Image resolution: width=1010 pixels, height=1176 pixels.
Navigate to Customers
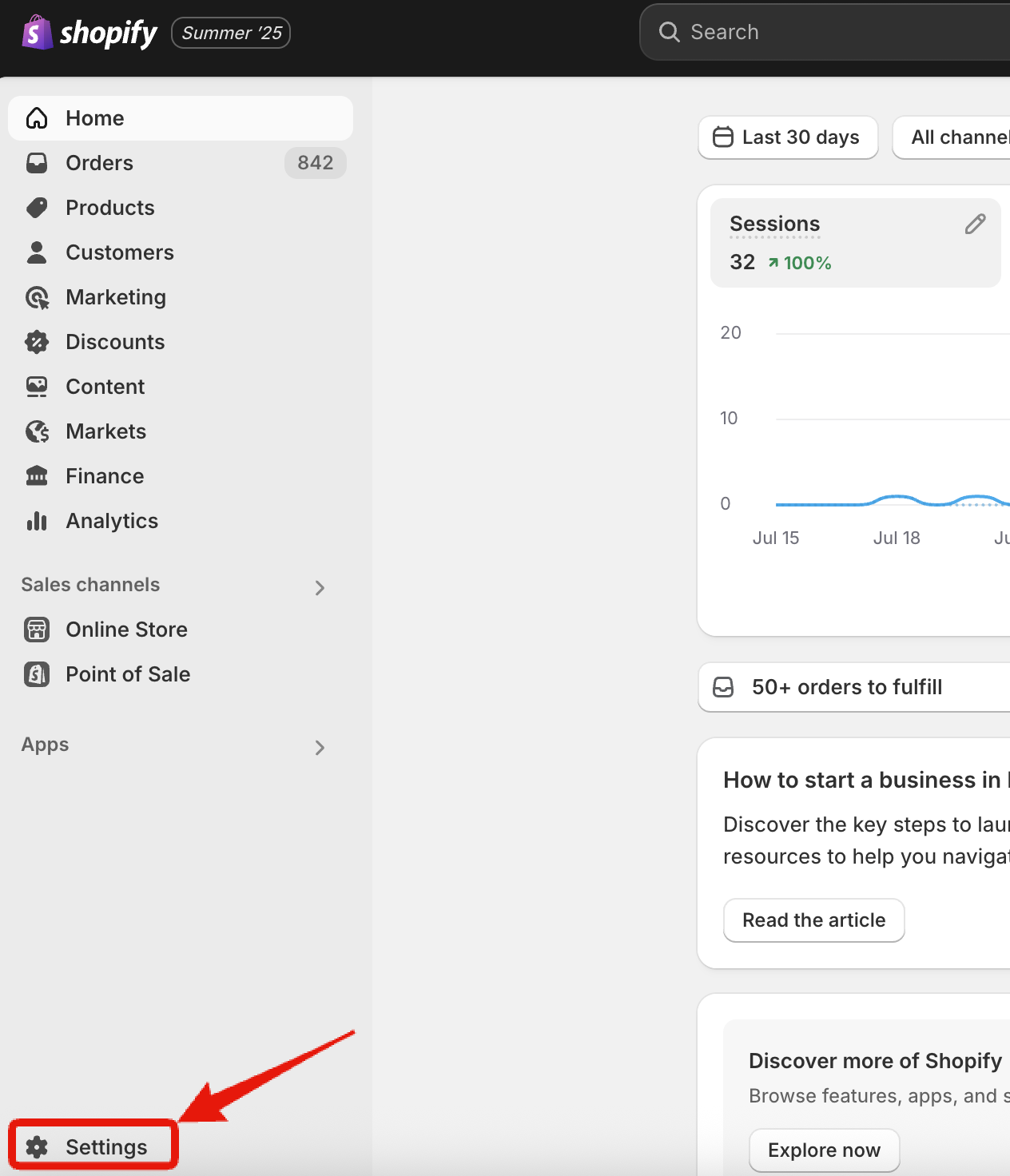coord(120,252)
